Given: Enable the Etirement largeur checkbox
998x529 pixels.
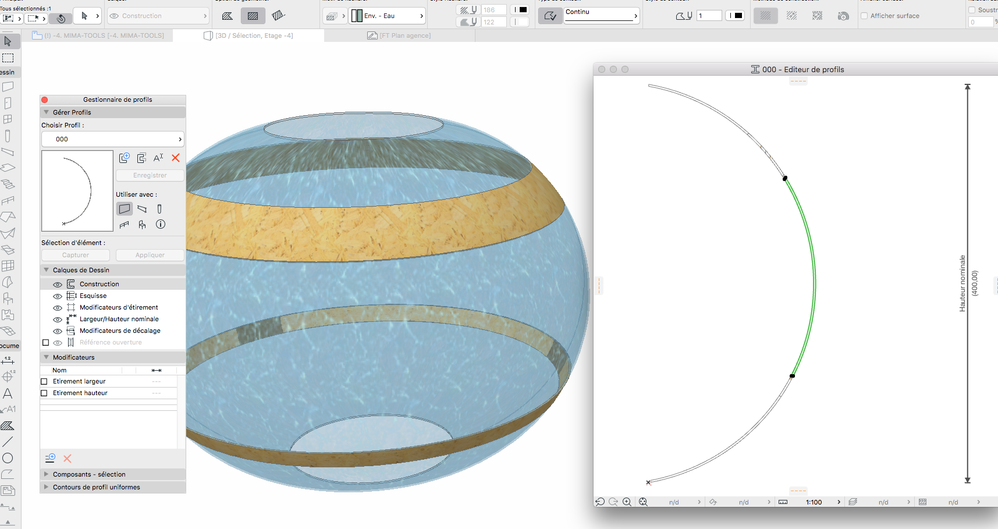Looking at the screenshot, I should pyautogui.click(x=44, y=382).
